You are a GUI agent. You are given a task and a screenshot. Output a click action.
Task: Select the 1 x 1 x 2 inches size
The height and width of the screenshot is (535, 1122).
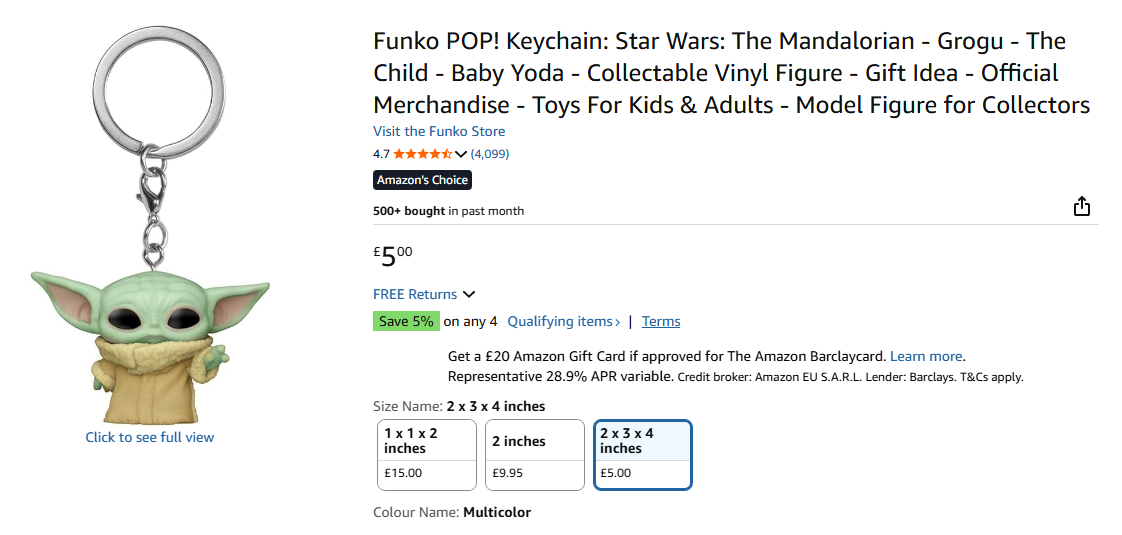pos(427,455)
